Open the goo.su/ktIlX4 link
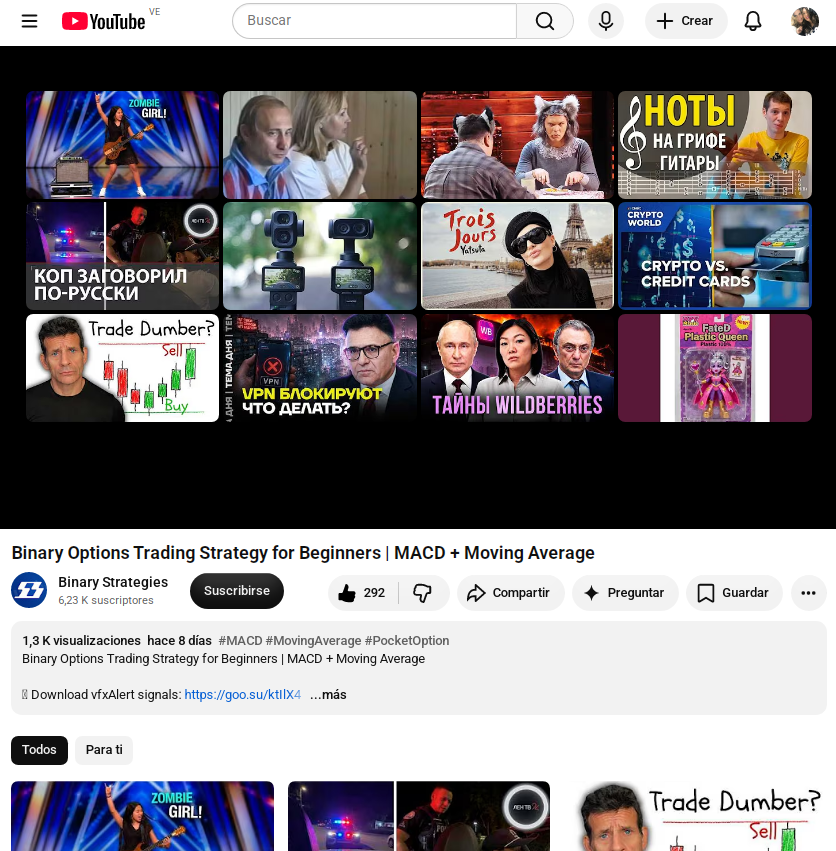The image size is (836, 851). 243,695
